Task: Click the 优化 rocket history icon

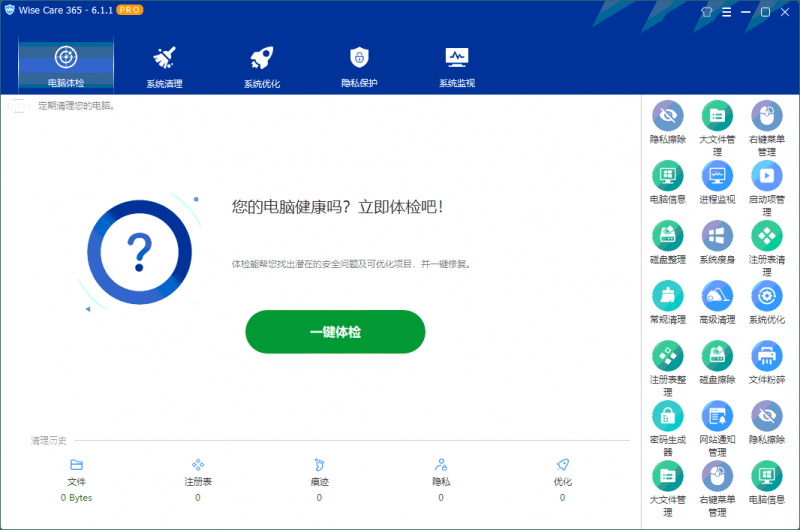Action: tap(562, 465)
